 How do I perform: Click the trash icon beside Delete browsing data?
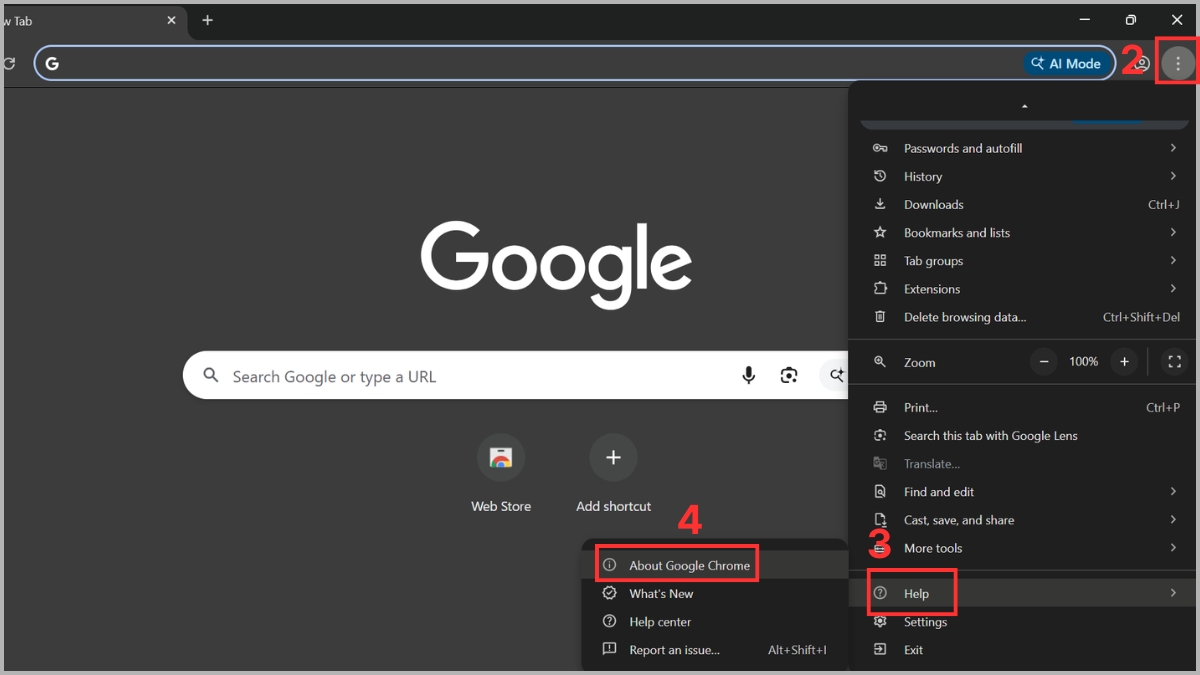880,316
